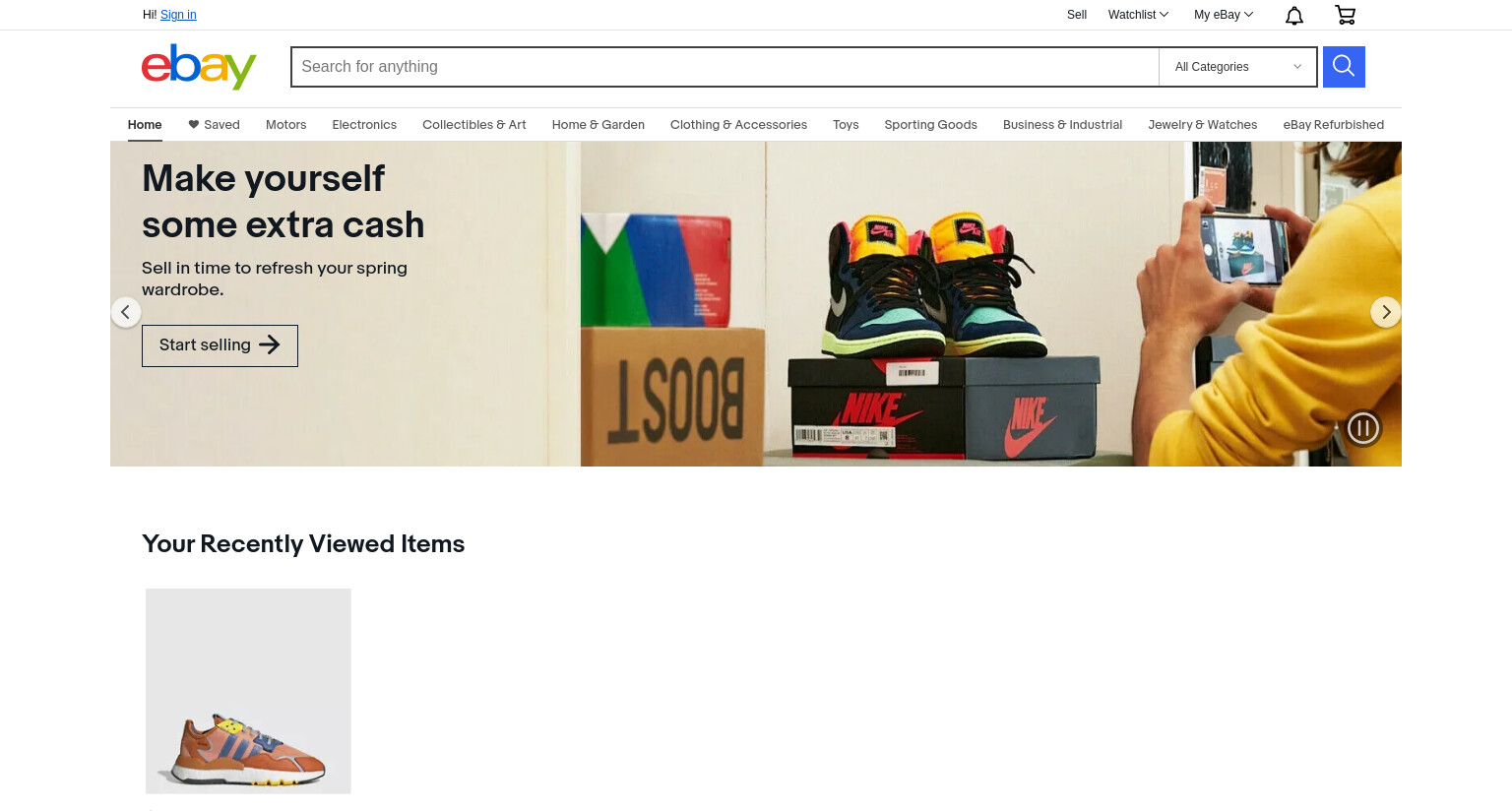Advance to the next banner slide
This screenshot has height=811, width=1512.
1386,312
